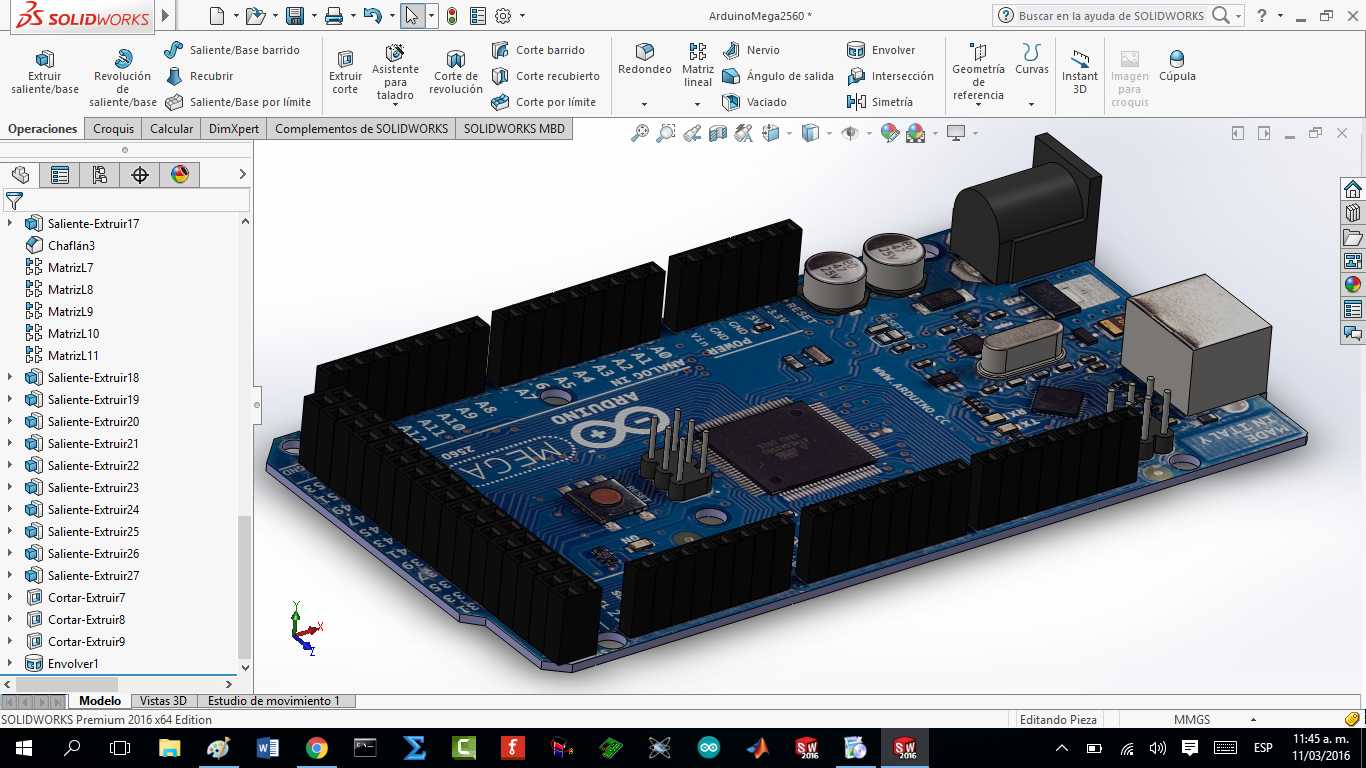The image size is (1366, 768).
Task: Select the Cortar-Extruir9 tree item
Action: pyautogui.click(x=86, y=641)
